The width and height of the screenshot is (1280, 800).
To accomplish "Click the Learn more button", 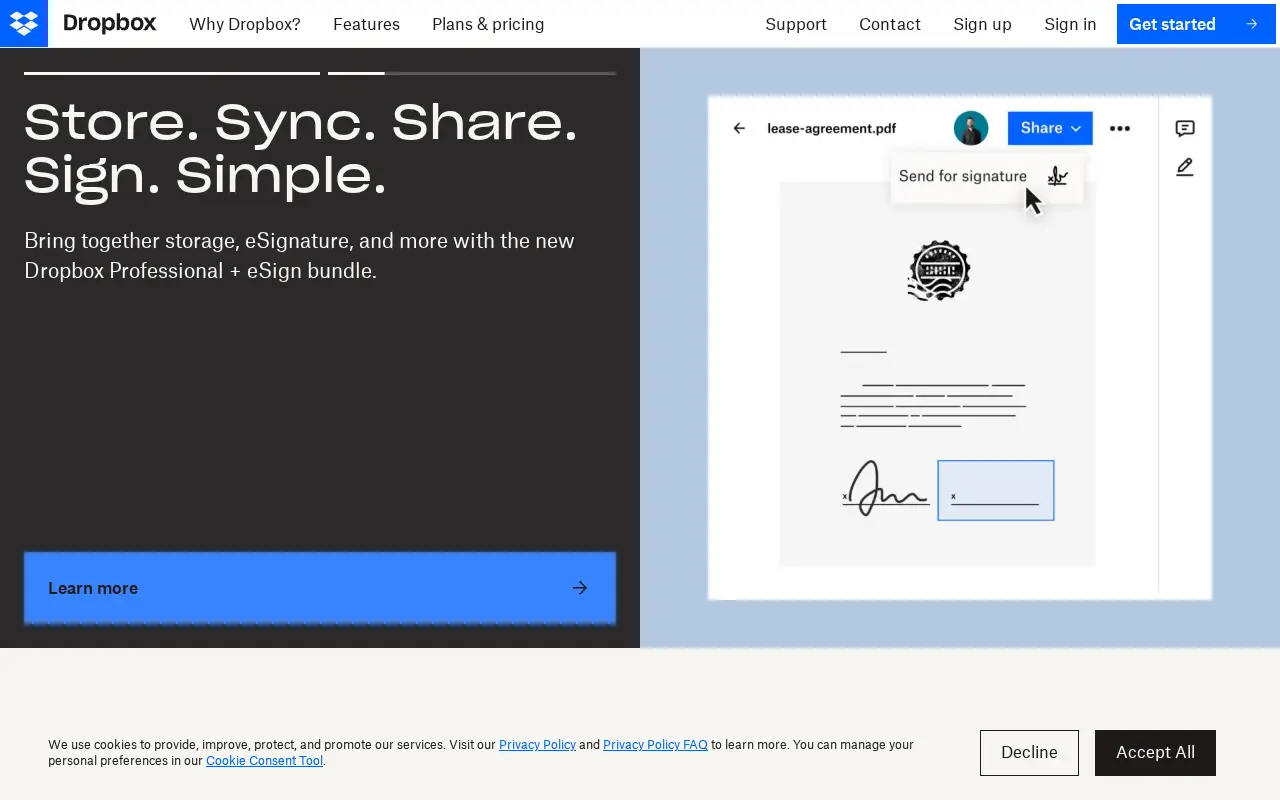I will [x=320, y=588].
